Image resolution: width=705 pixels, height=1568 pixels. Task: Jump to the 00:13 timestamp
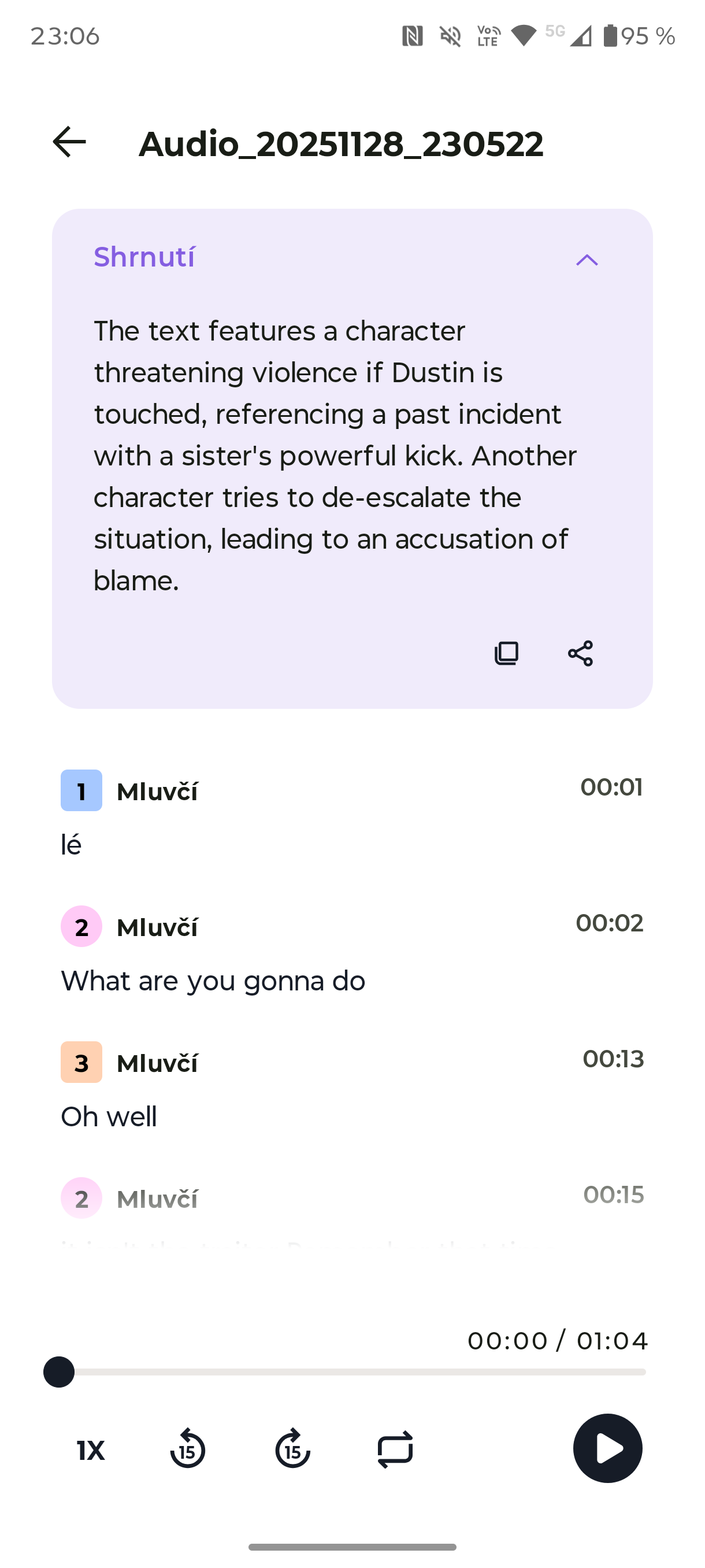tap(613, 1059)
